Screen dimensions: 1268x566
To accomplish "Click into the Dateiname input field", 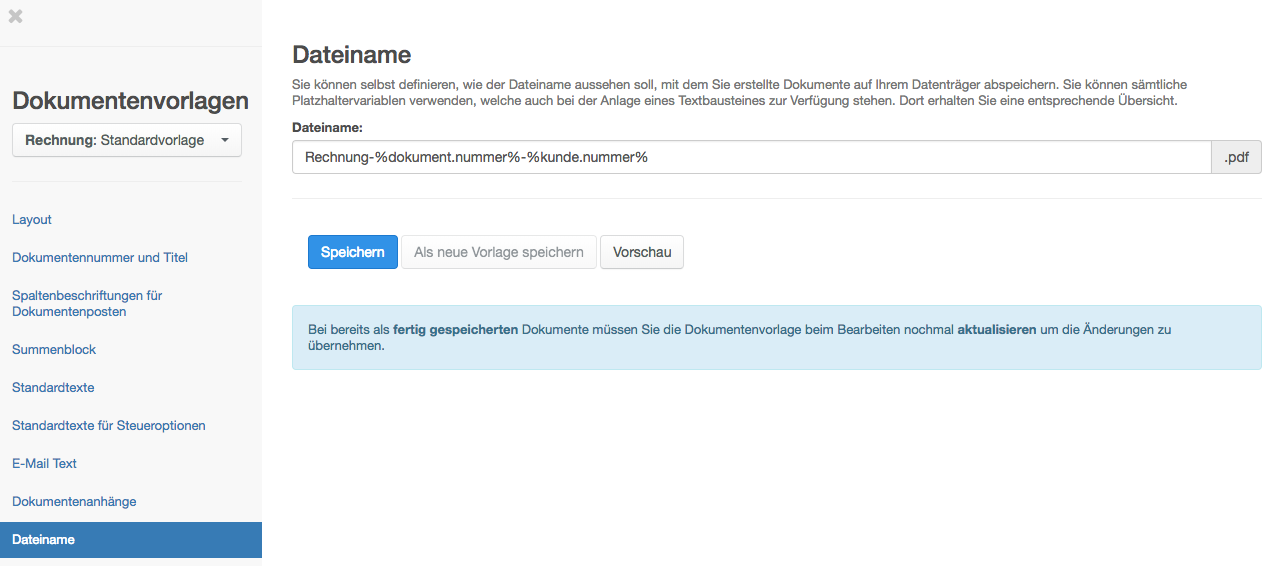I will coord(750,157).
